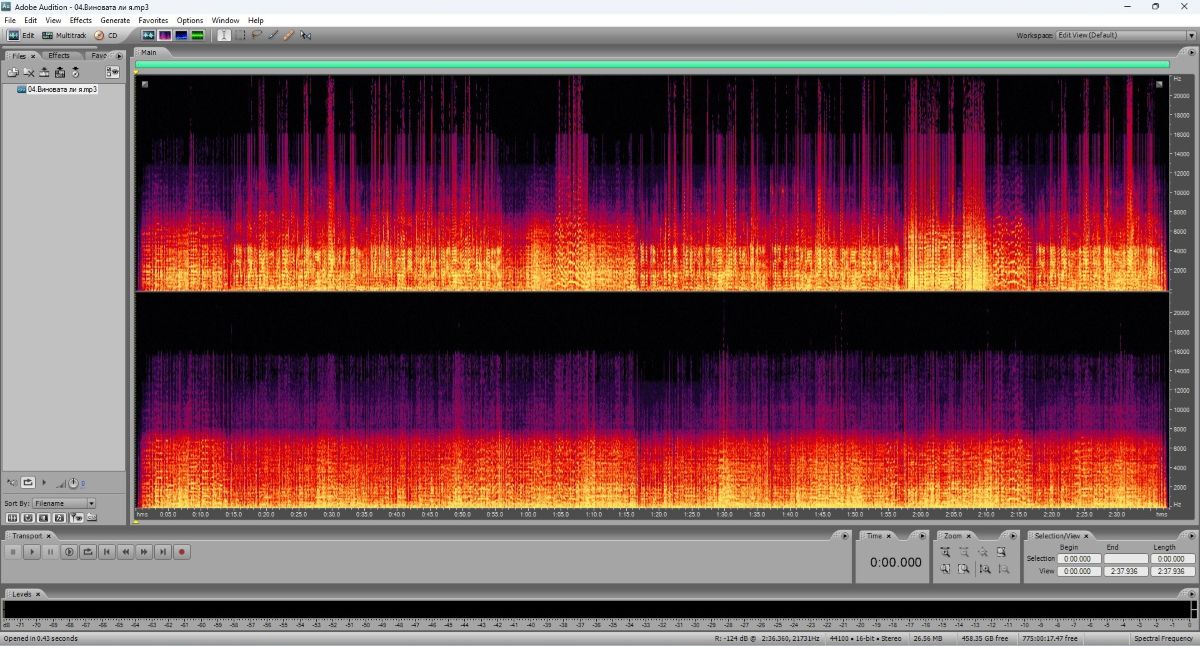Select the Time Selection tool
This screenshot has height=646, width=1200.
(224, 35)
